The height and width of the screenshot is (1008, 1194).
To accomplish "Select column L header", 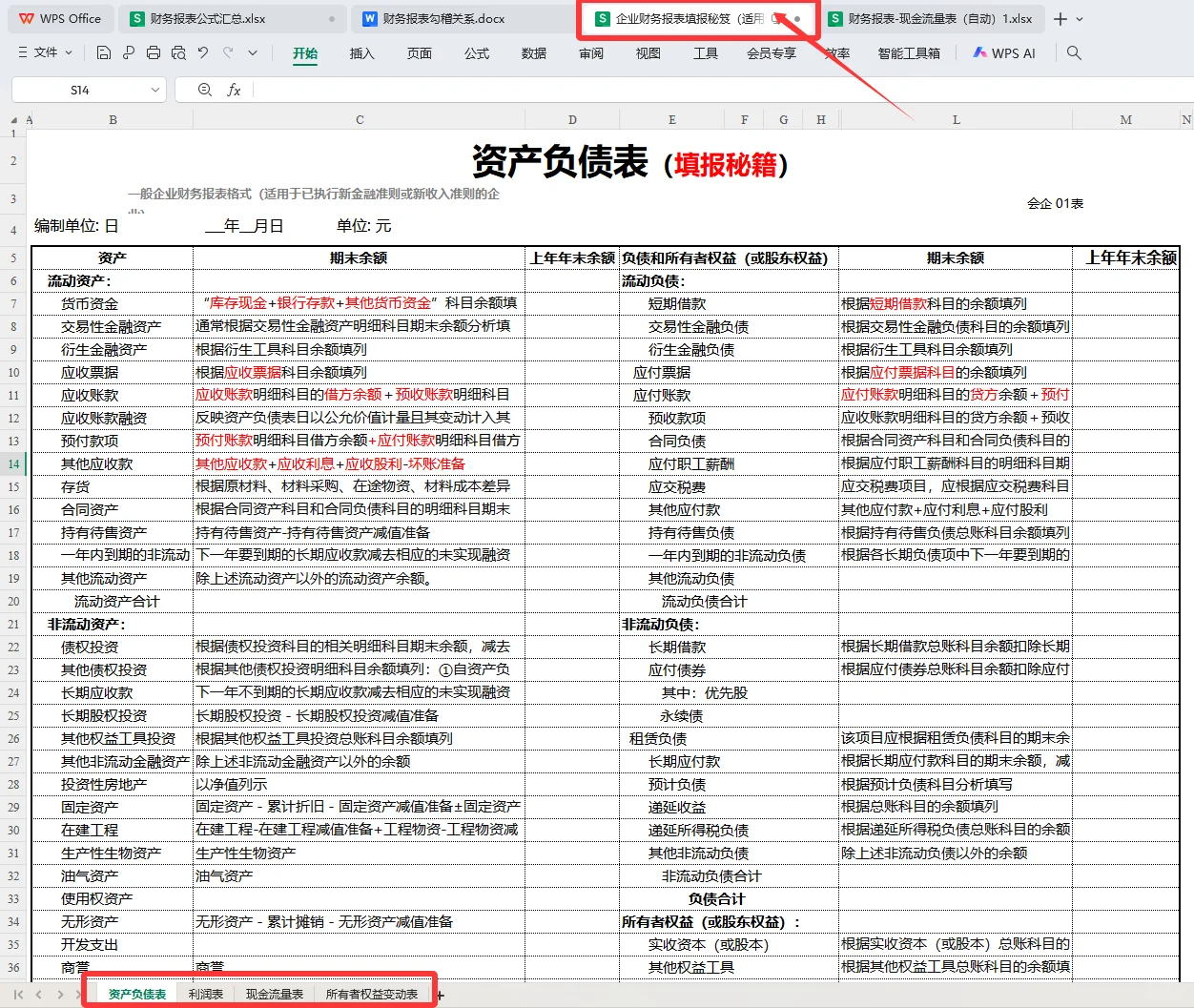I will click(957, 120).
